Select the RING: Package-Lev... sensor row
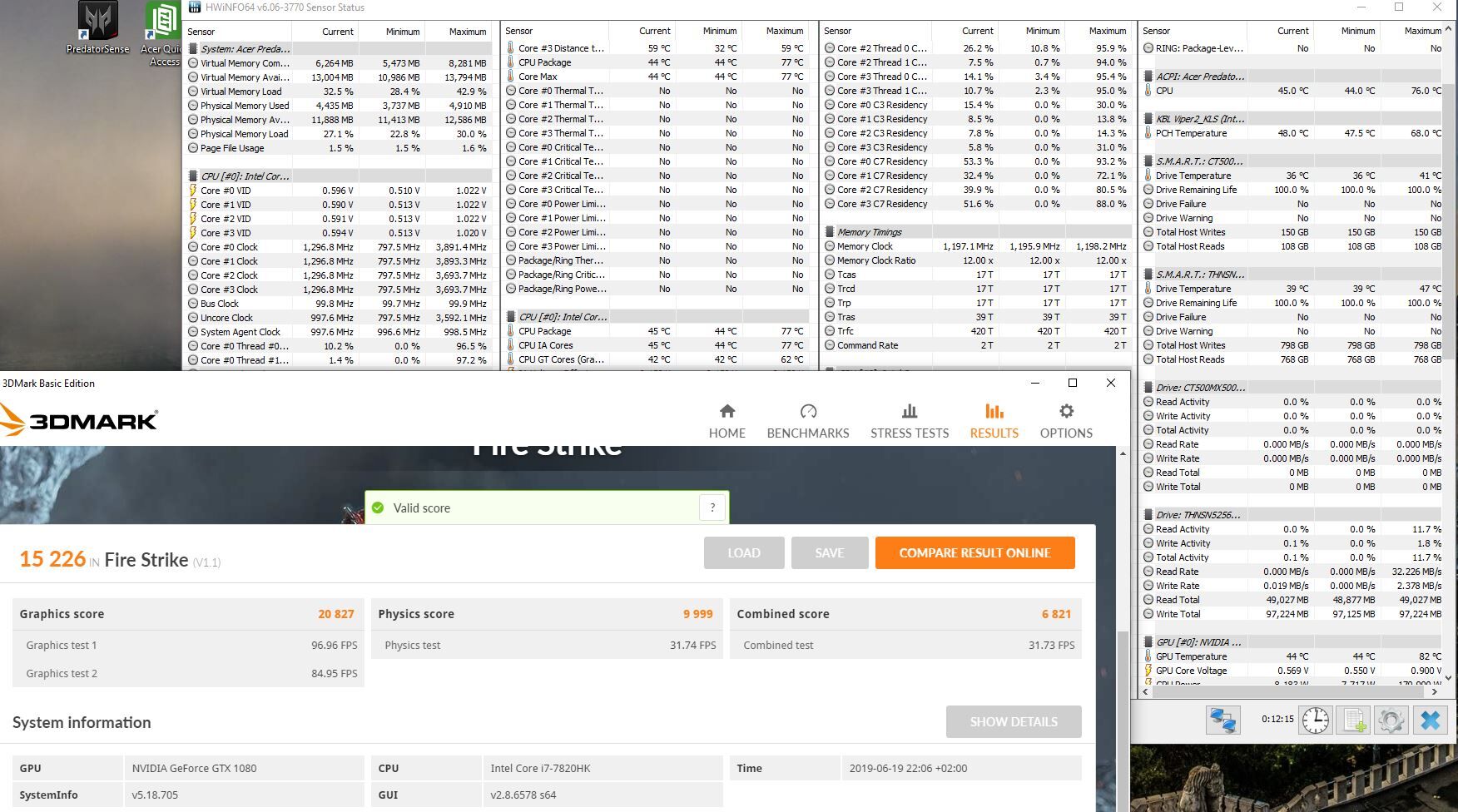This screenshot has height=812, width=1458. (x=1292, y=48)
